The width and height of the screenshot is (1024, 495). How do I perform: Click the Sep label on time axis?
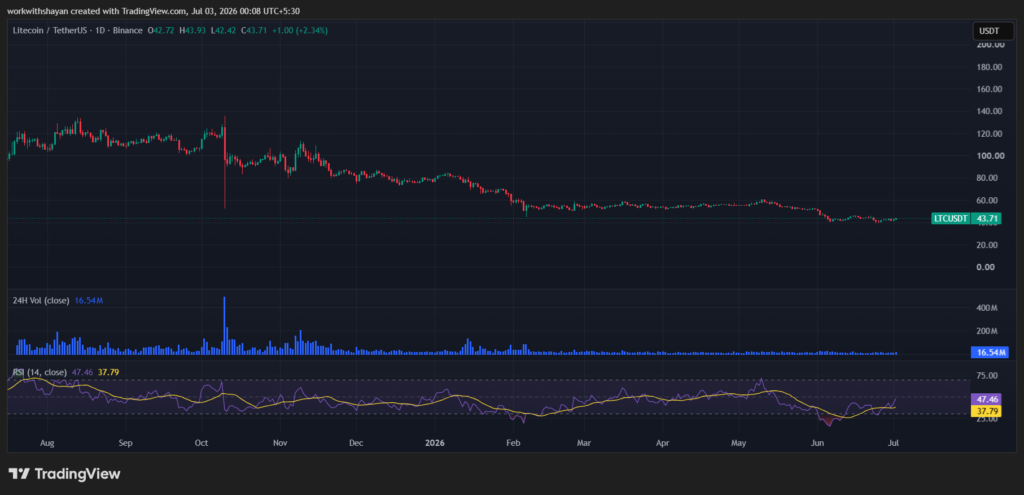[x=125, y=443]
